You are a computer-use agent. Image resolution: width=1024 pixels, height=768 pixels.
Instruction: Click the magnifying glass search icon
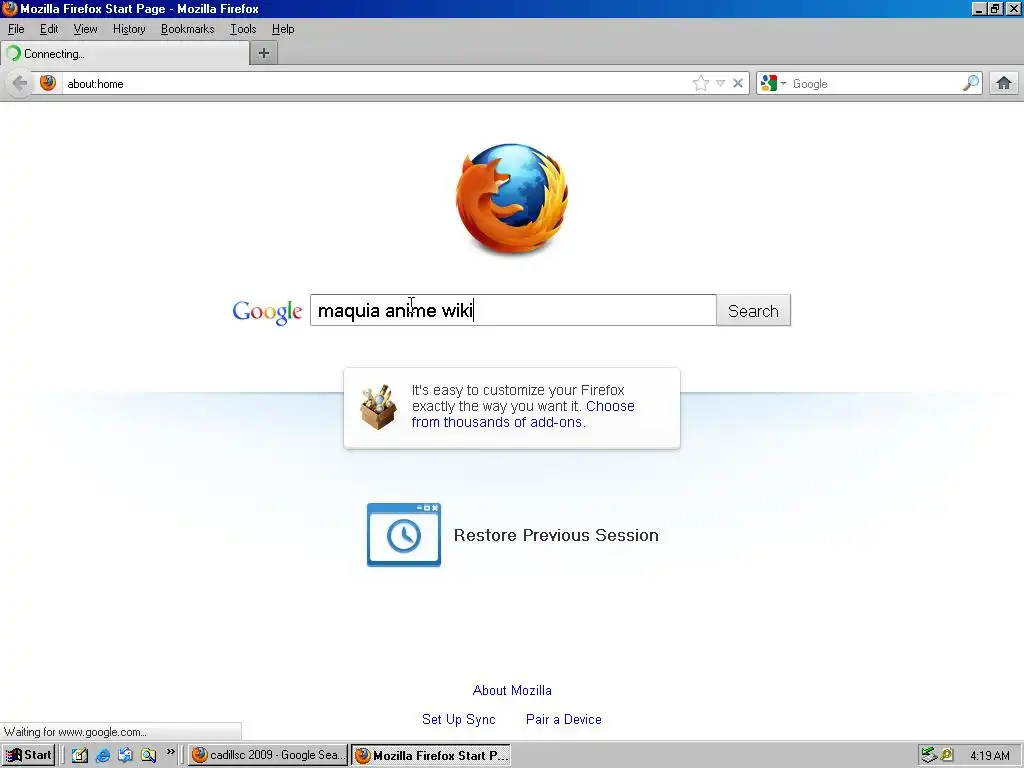(971, 84)
